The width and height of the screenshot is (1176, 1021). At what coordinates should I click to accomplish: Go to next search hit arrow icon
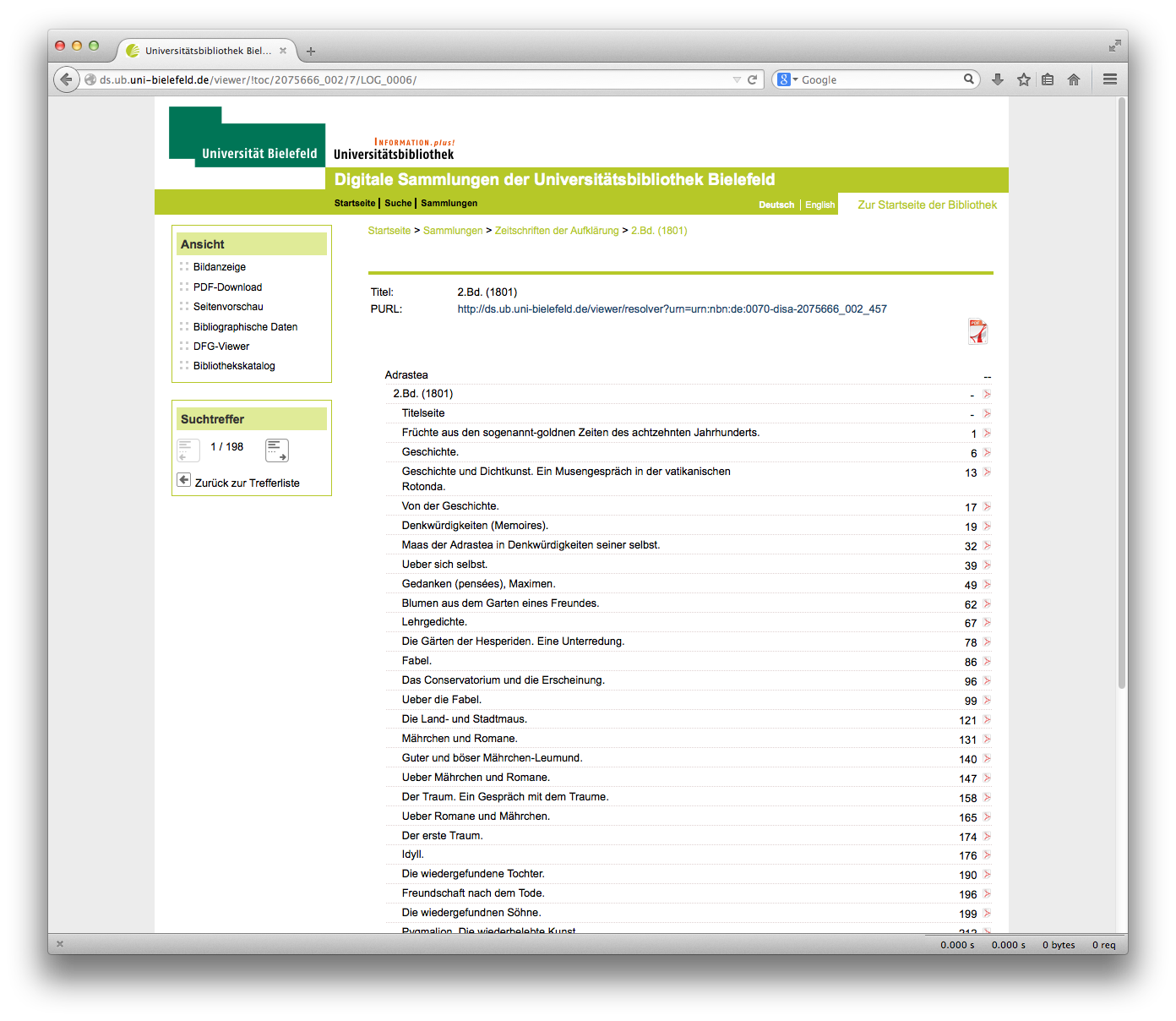coord(277,450)
